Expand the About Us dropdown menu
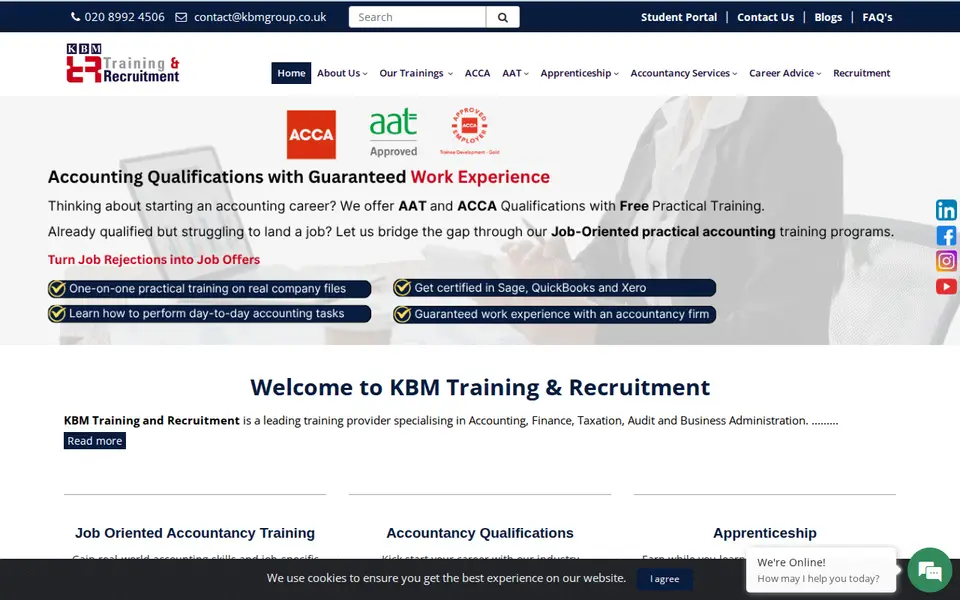This screenshot has height=600, width=960. click(342, 73)
